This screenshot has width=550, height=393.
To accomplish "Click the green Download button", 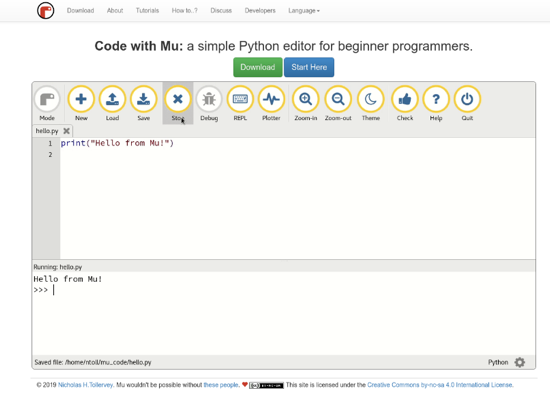I will tap(258, 67).
